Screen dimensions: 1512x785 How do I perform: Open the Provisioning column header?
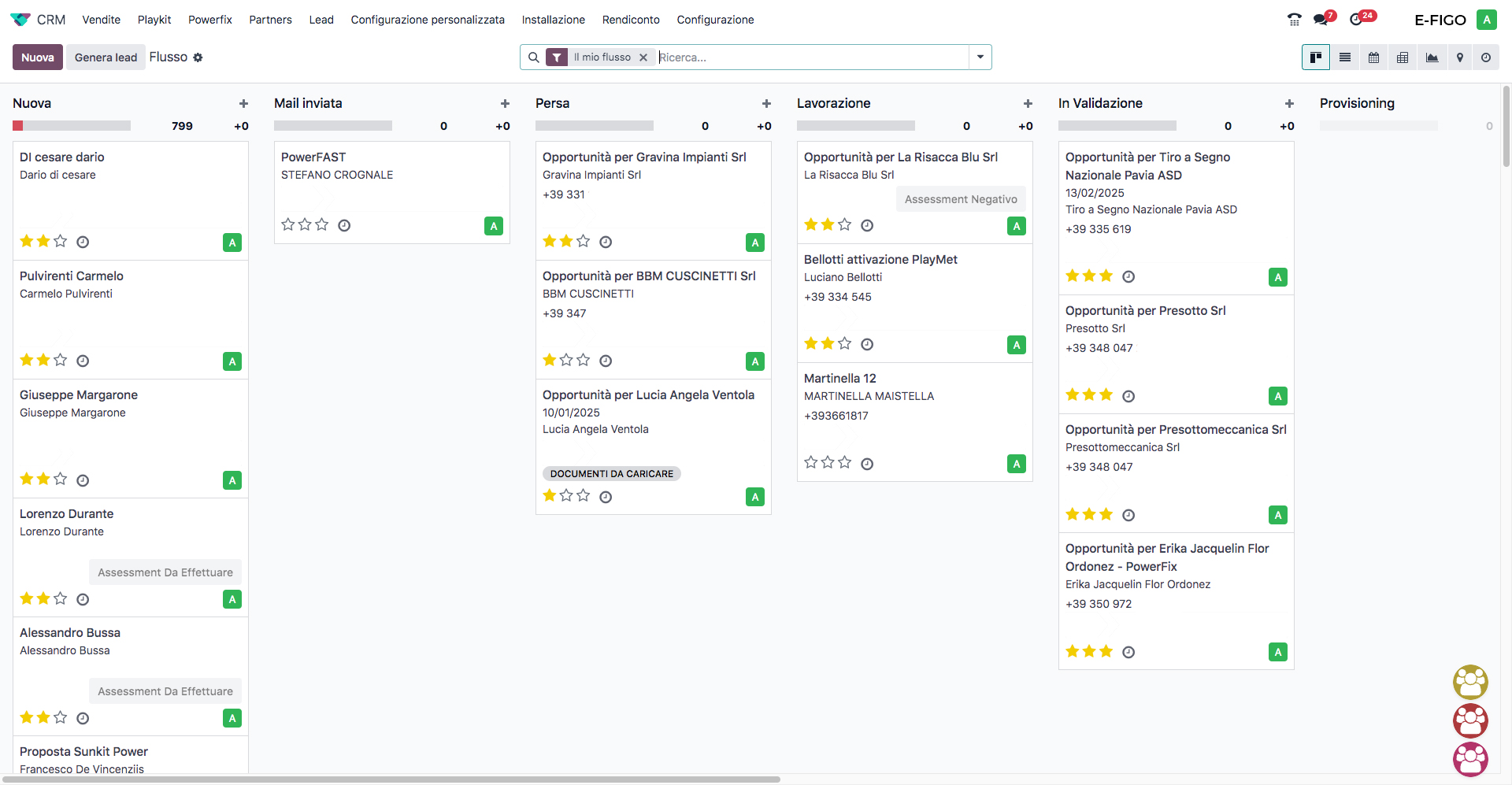click(x=1357, y=103)
